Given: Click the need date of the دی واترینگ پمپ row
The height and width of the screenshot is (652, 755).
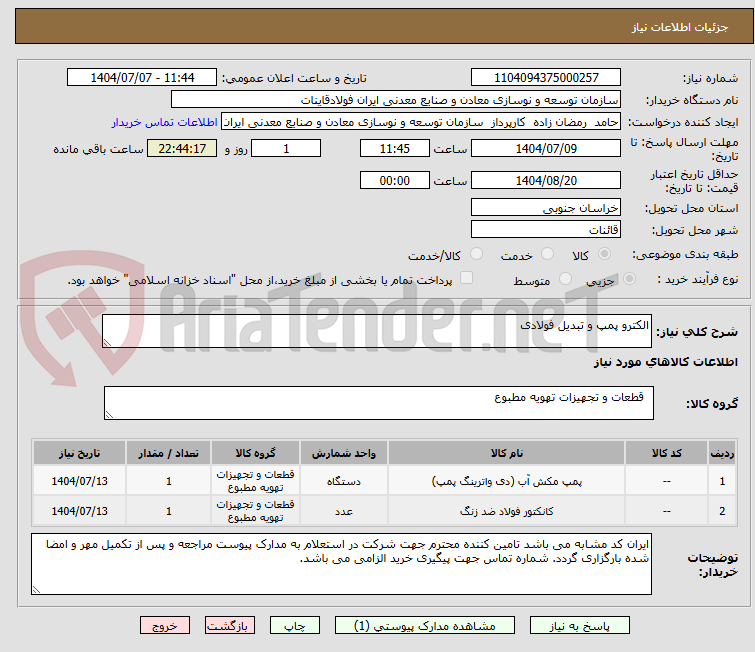Looking at the screenshot, I should pos(79,481).
